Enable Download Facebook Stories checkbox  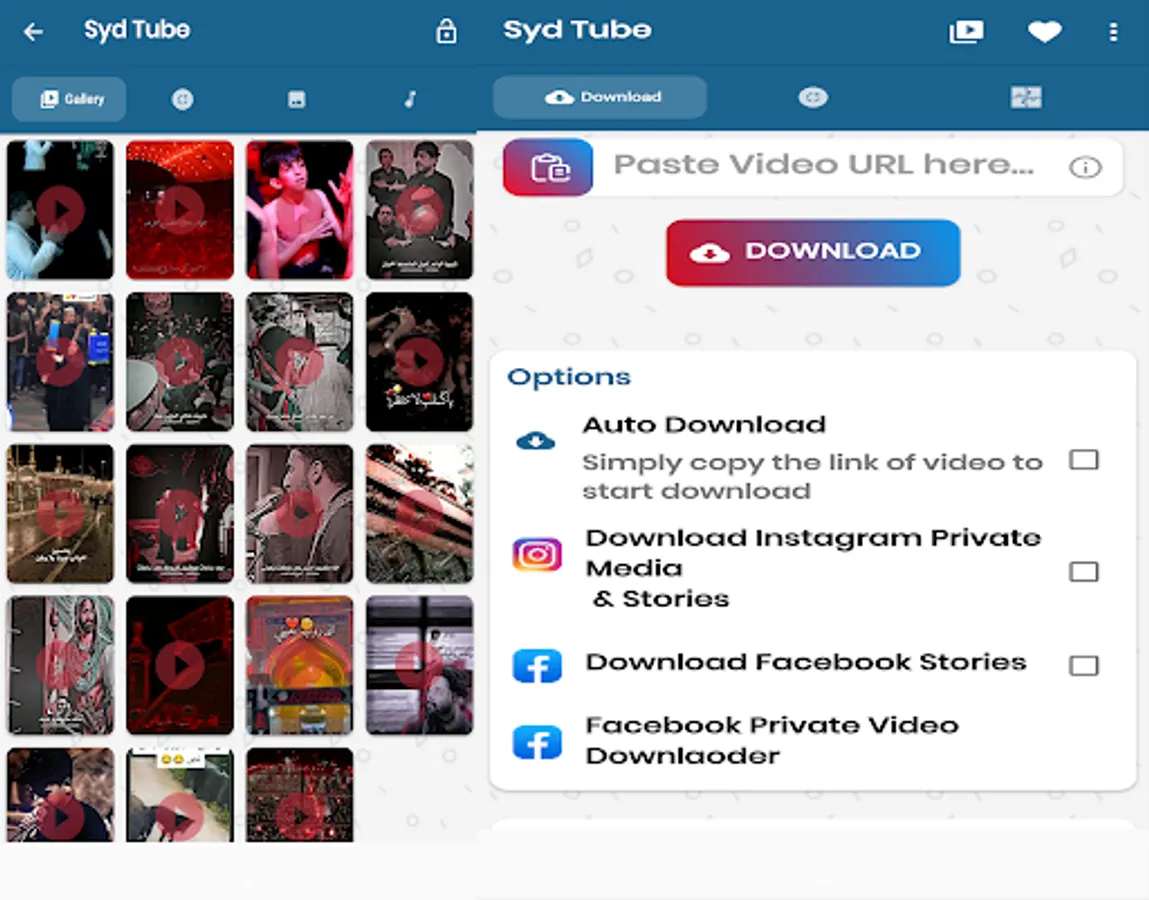coord(1084,665)
